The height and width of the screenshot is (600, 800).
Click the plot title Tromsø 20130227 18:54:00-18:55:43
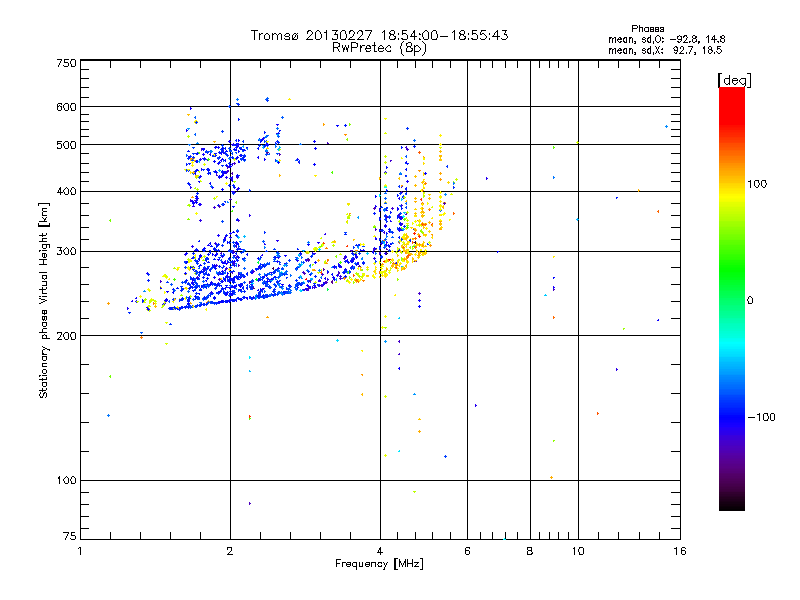[x=379, y=35]
